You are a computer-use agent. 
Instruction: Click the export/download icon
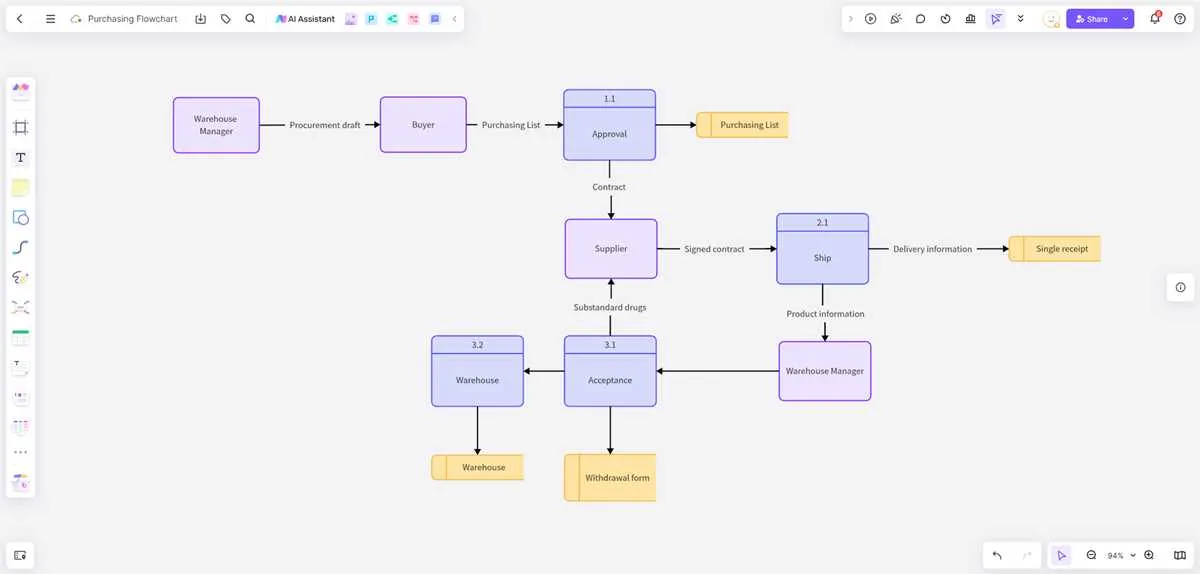click(200, 19)
